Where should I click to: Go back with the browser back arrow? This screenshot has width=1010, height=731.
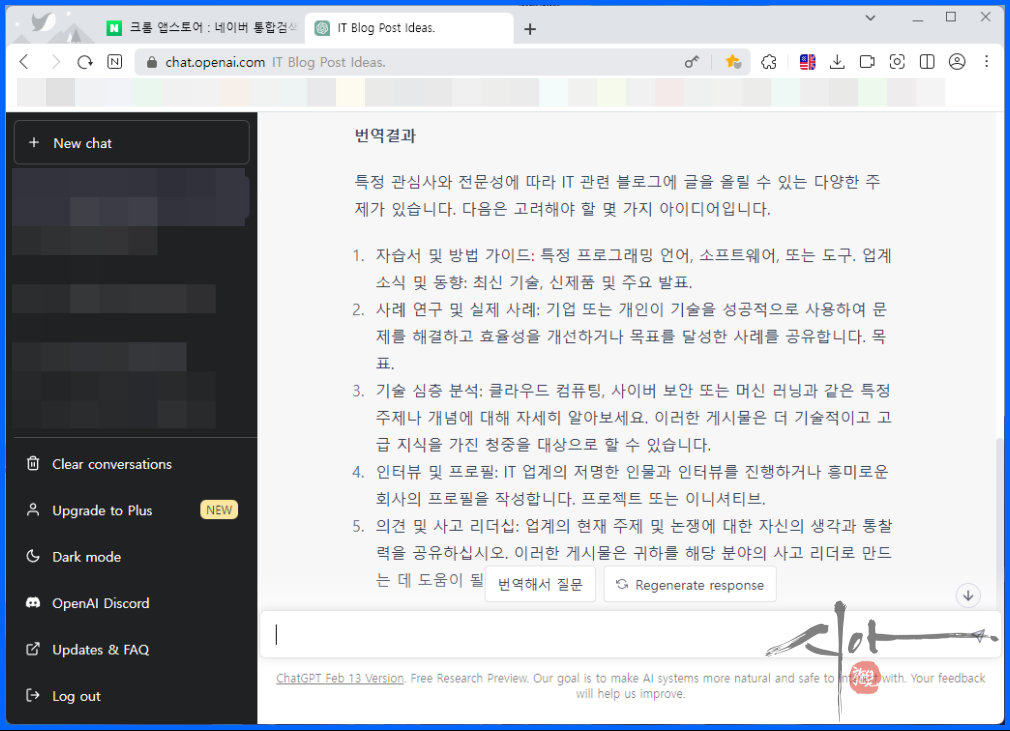pyautogui.click(x=24, y=62)
